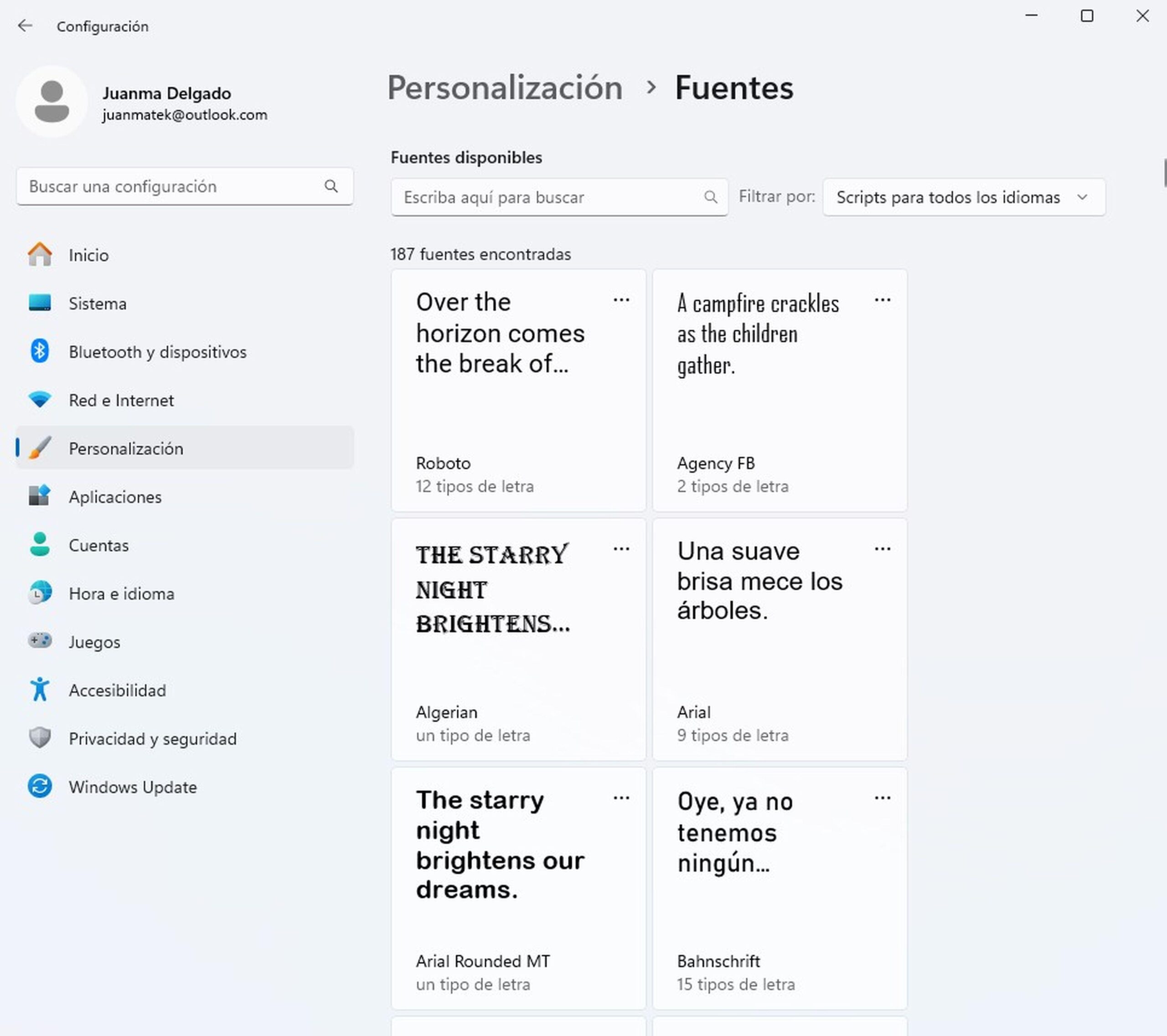
Task: Select Accesibilidad in sidebar
Action: [185, 690]
